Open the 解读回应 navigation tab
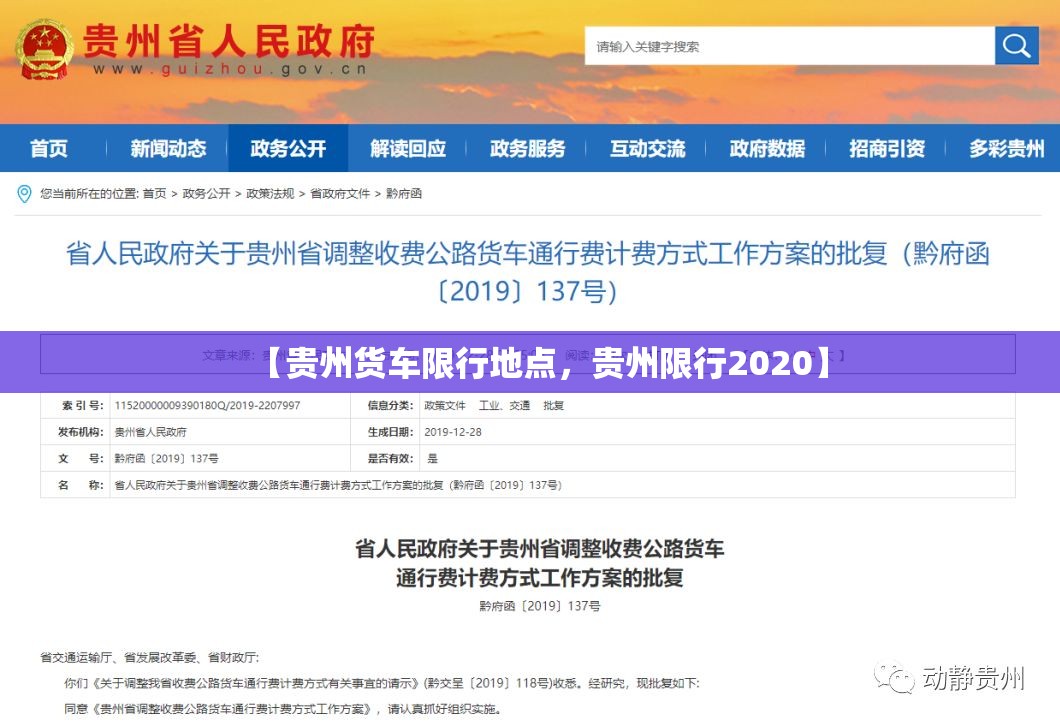This screenshot has height=725, width=1060. 408,148
